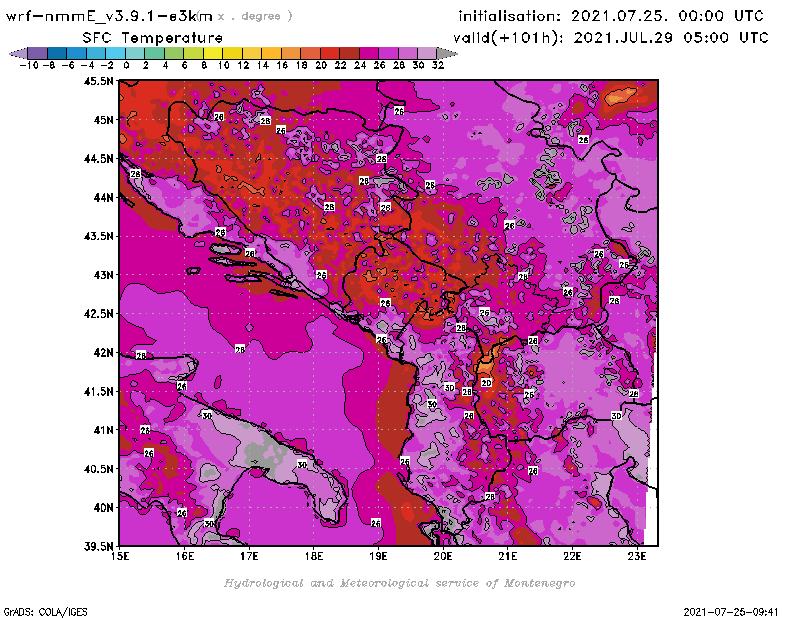This screenshot has height=618, width=800.
Task: Pick the legend color between 22 and 24
Action: click(x=349, y=53)
